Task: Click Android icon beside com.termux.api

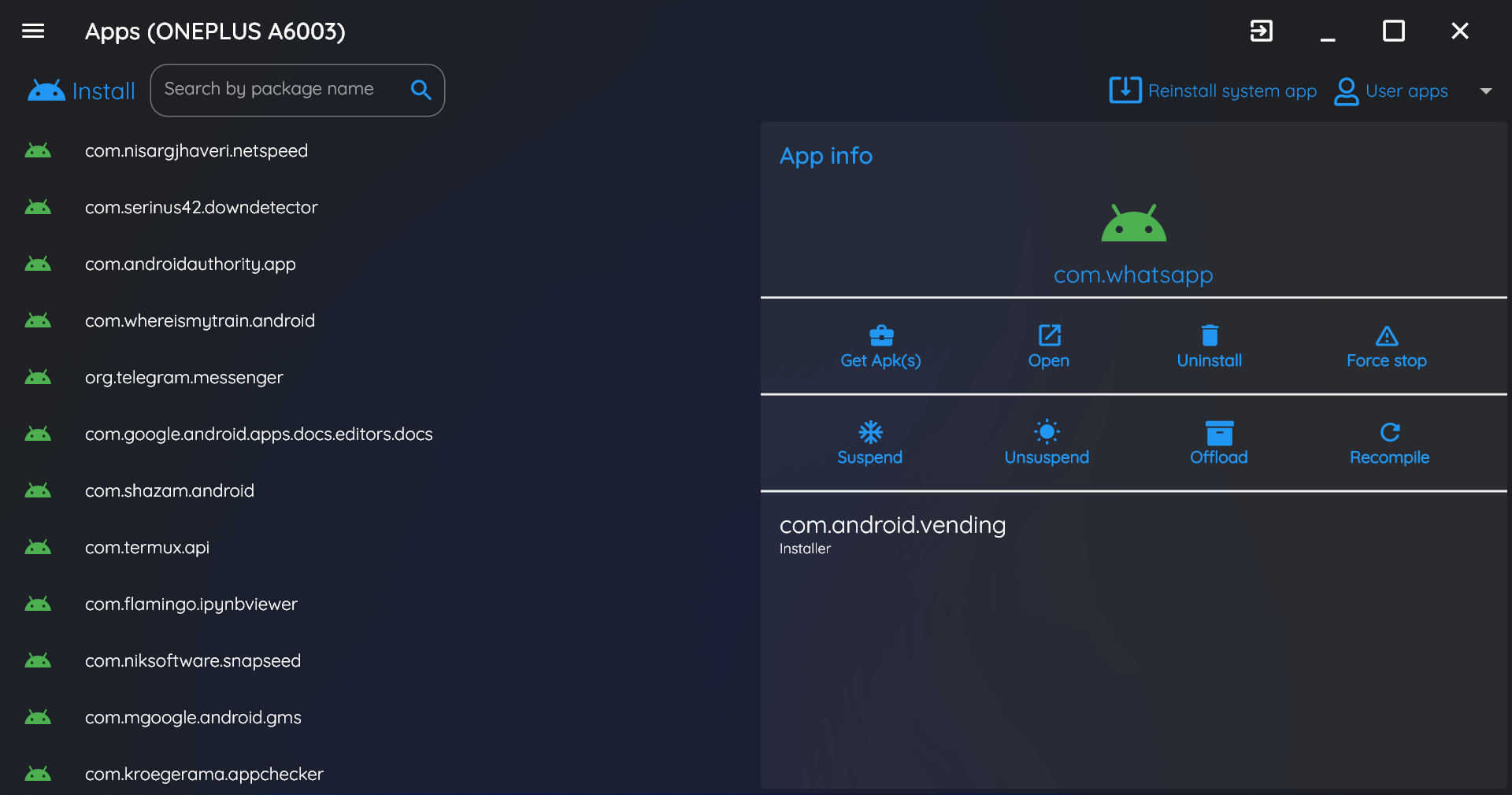Action: [x=38, y=547]
